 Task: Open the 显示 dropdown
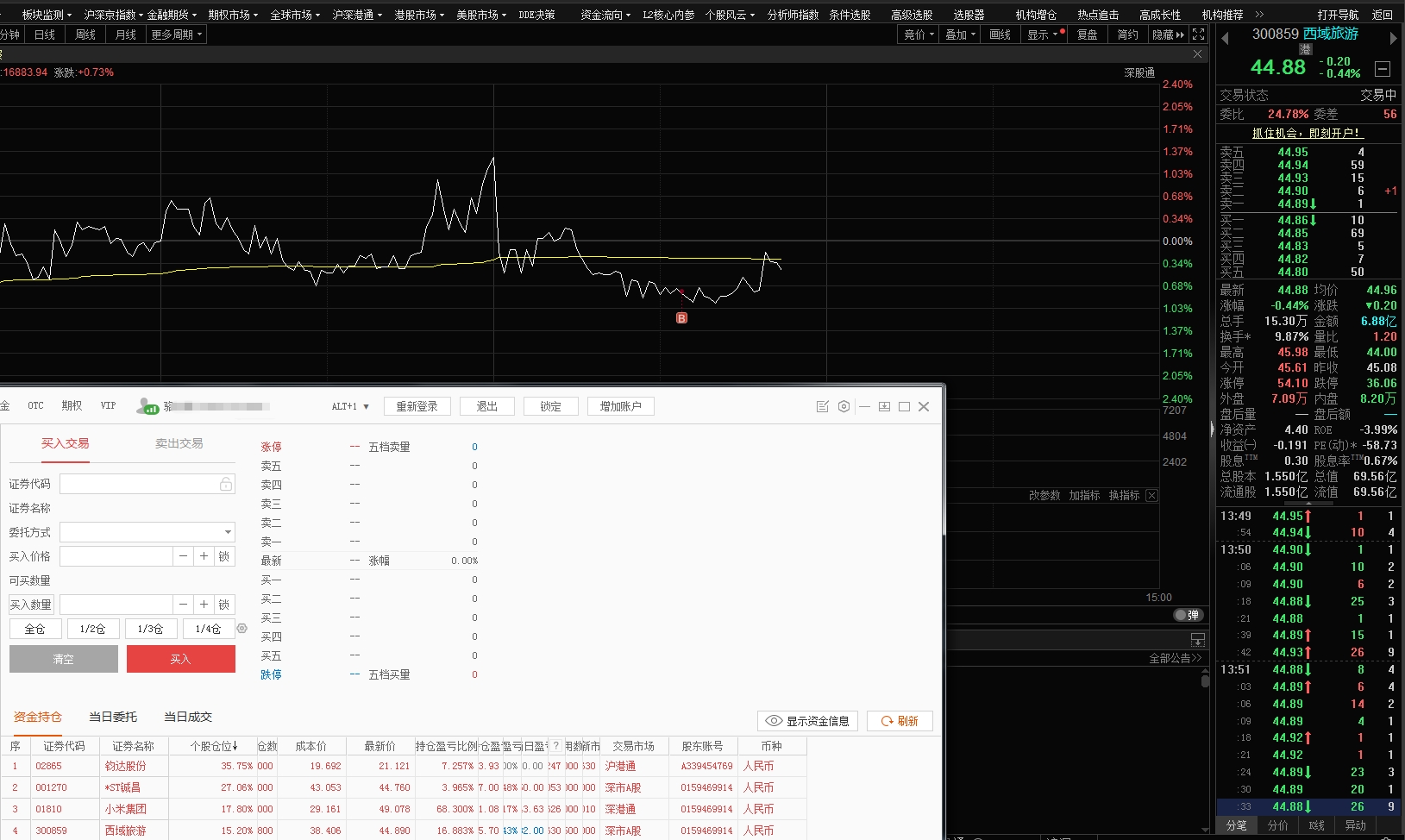[x=1043, y=34]
